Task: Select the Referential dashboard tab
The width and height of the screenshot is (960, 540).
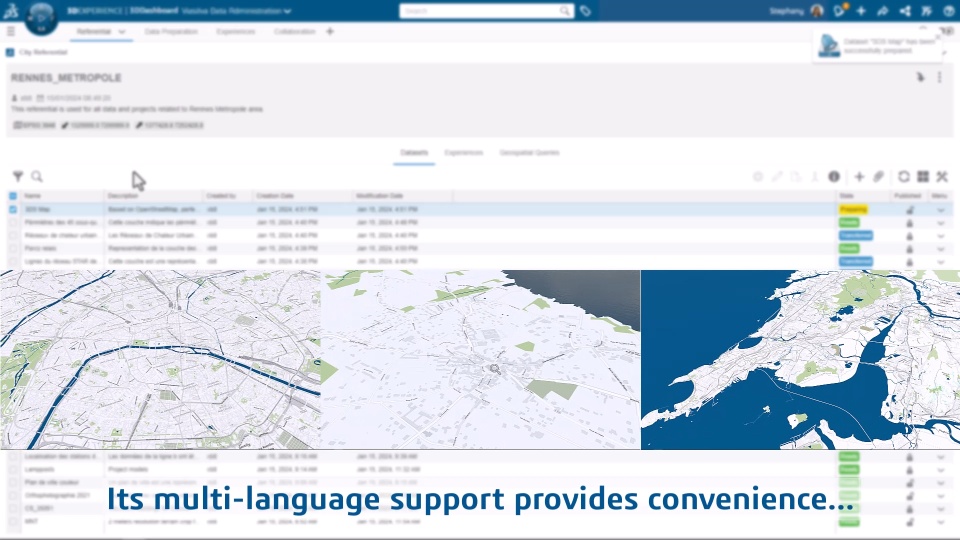Action: [94, 31]
